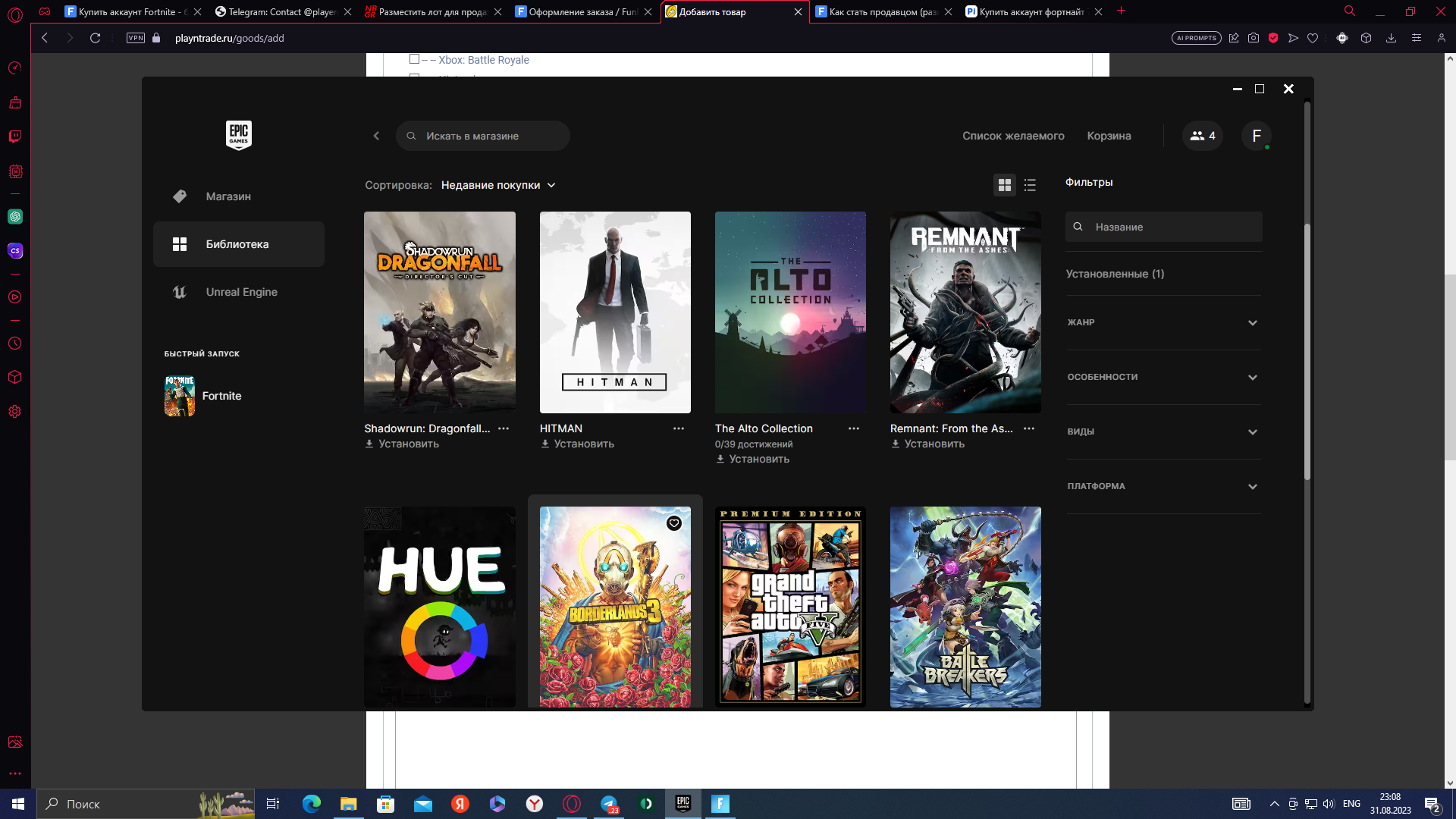1456x819 pixels.
Task: Open the Недавние покупки sort dropdown
Action: tap(498, 185)
